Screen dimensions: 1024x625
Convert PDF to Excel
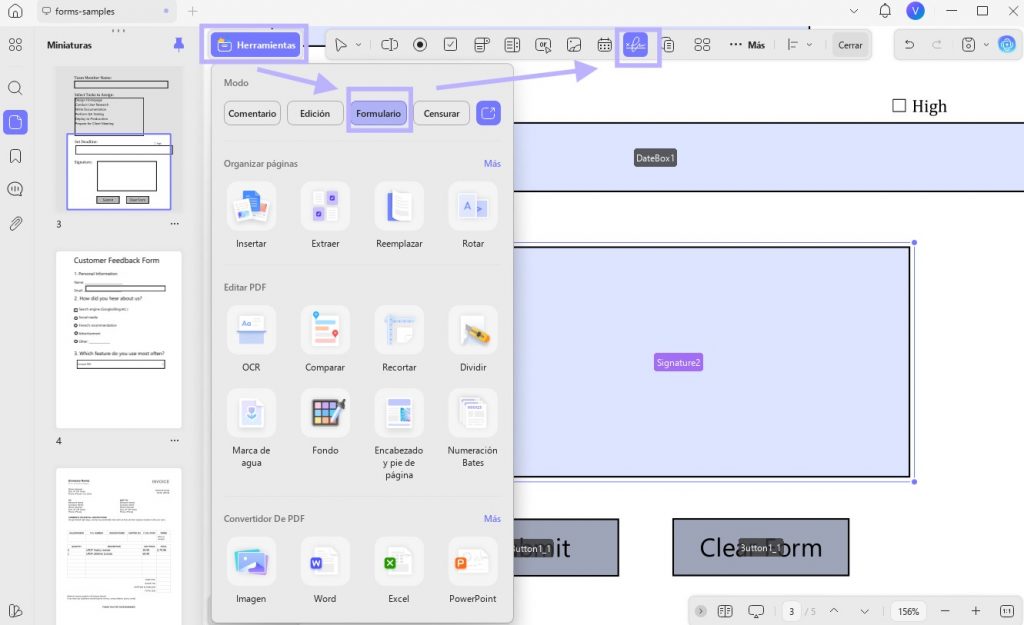point(399,570)
